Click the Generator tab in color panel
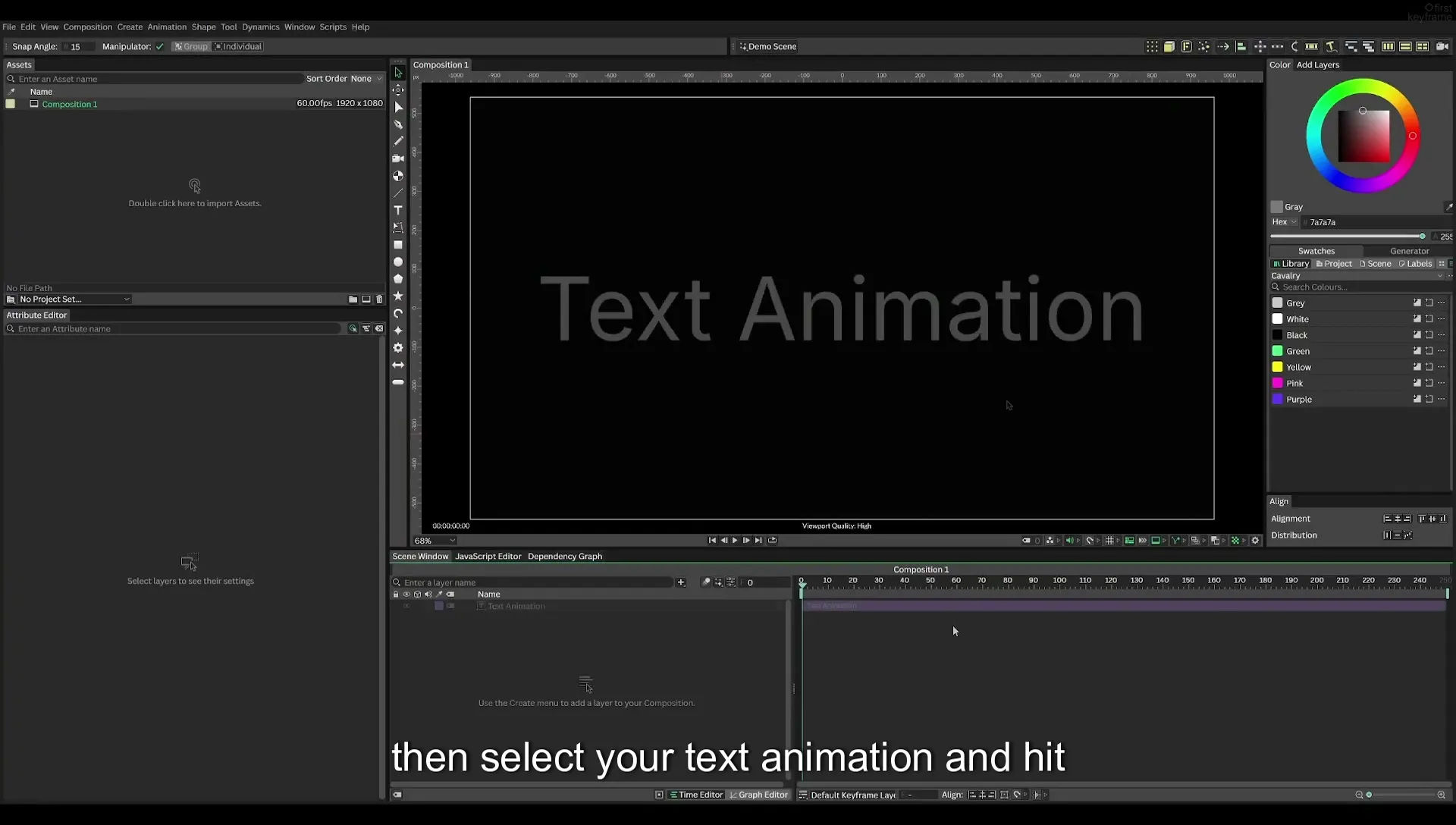 [x=1409, y=251]
